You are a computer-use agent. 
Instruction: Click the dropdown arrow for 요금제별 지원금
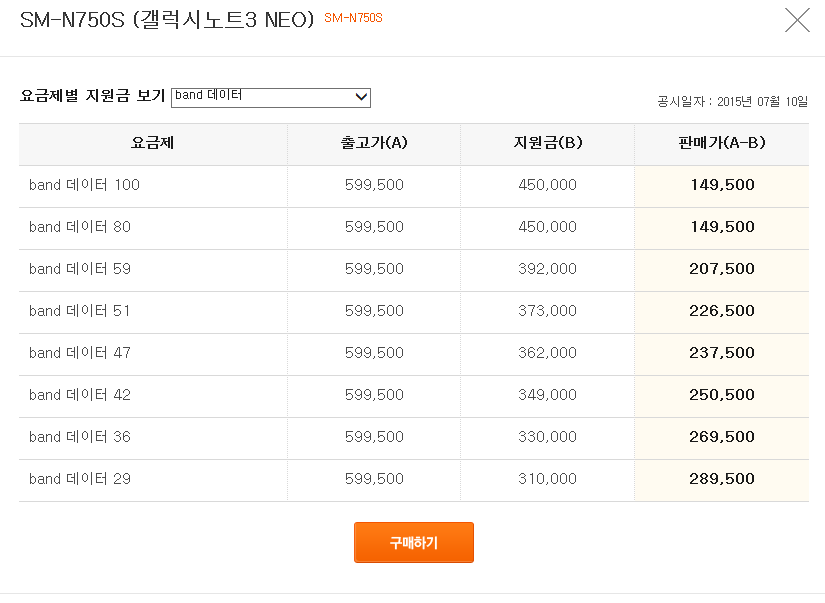(x=361, y=97)
